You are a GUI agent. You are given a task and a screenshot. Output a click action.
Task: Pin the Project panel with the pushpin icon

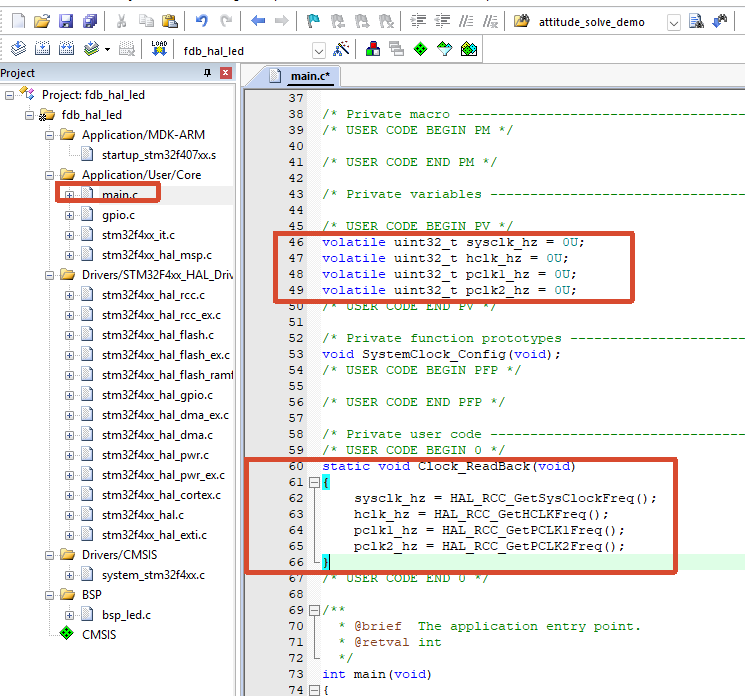(x=207, y=73)
